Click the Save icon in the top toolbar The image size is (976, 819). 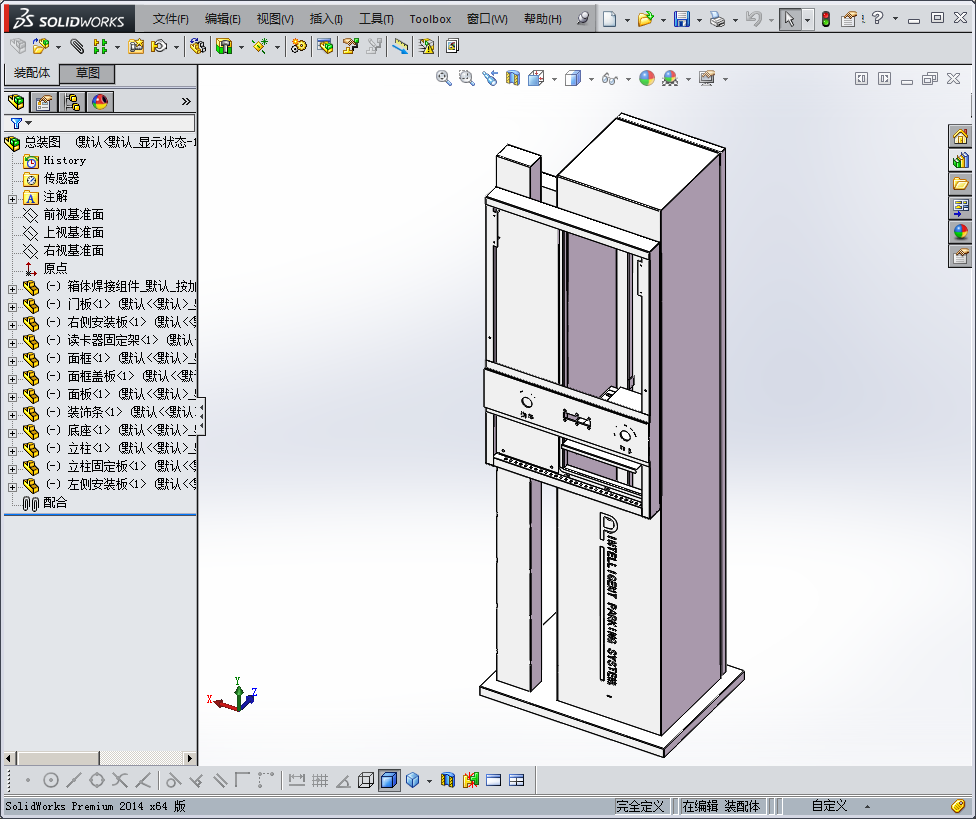pyautogui.click(x=681, y=19)
